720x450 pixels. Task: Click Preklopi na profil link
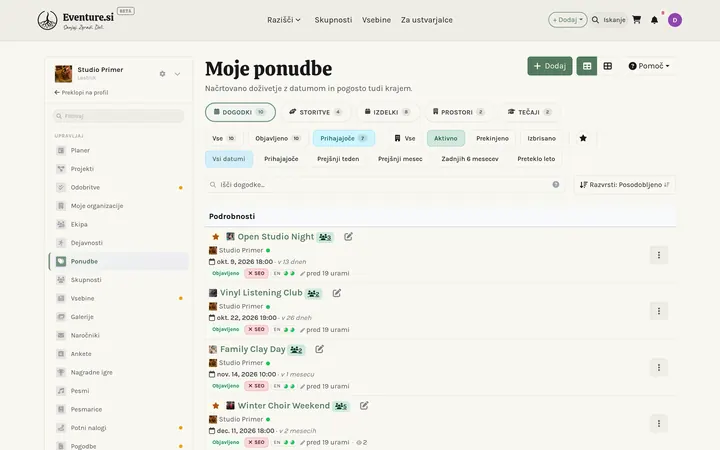click(x=81, y=92)
